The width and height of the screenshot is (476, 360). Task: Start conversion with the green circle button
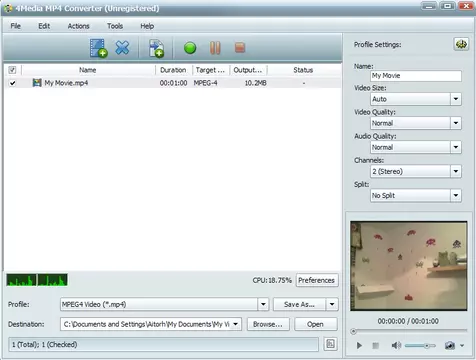pyautogui.click(x=190, y=48)
